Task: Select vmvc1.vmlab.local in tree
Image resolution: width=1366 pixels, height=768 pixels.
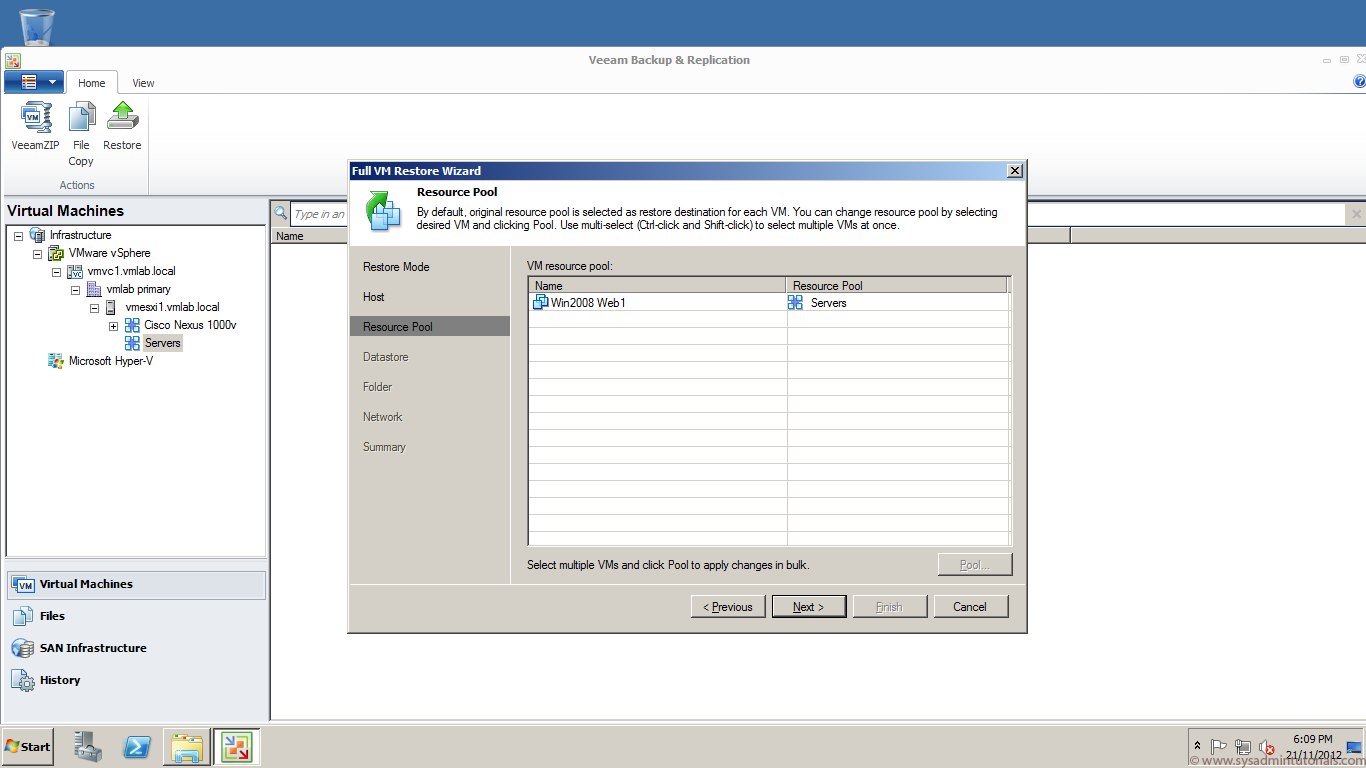Action: tap(131, 271)
